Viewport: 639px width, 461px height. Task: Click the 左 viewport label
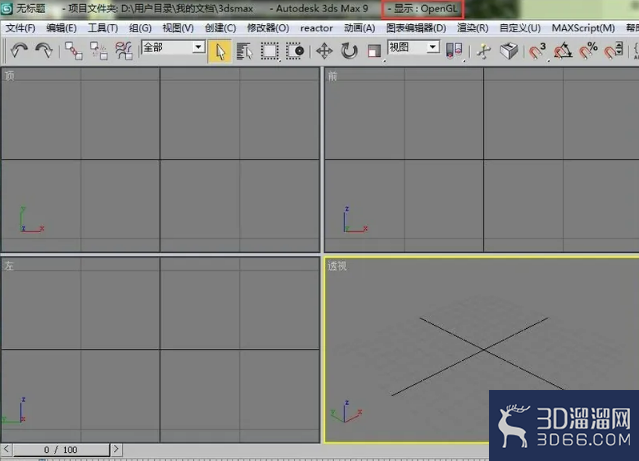[9, 266]
